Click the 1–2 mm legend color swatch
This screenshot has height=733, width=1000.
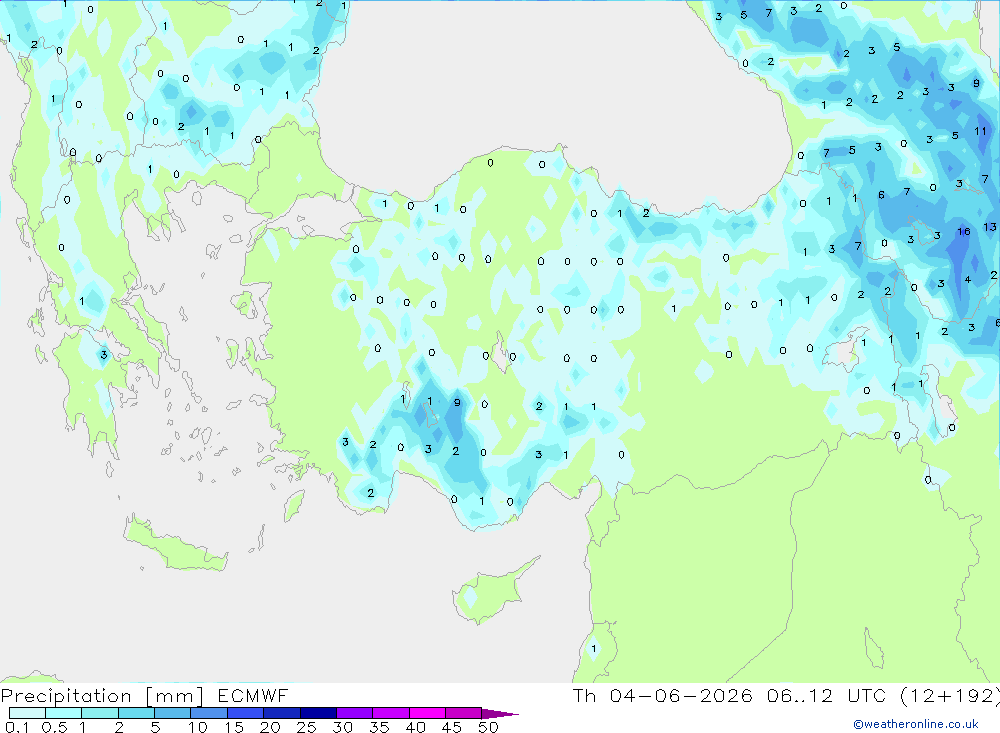100,713
